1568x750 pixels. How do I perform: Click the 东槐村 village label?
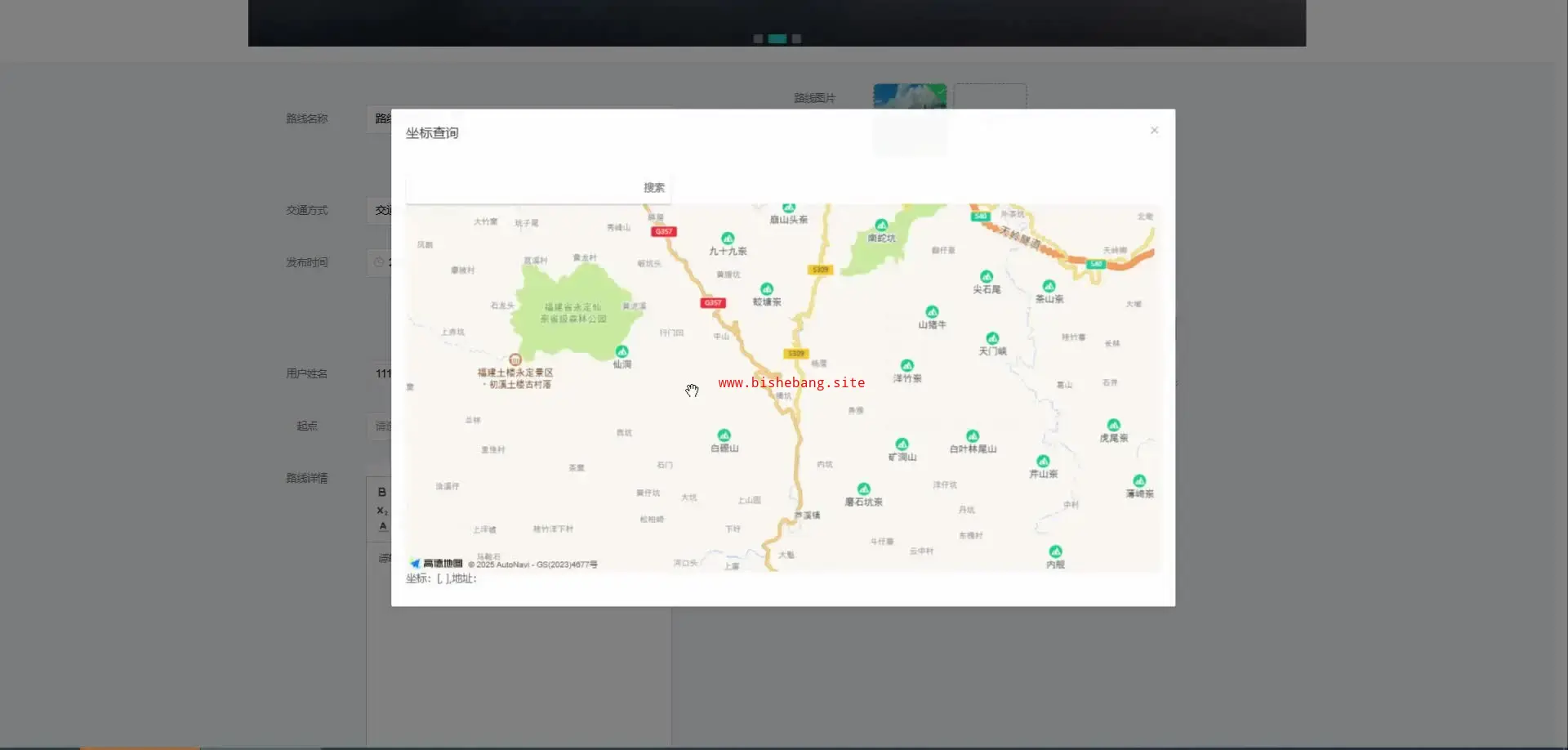click(970, 536)
